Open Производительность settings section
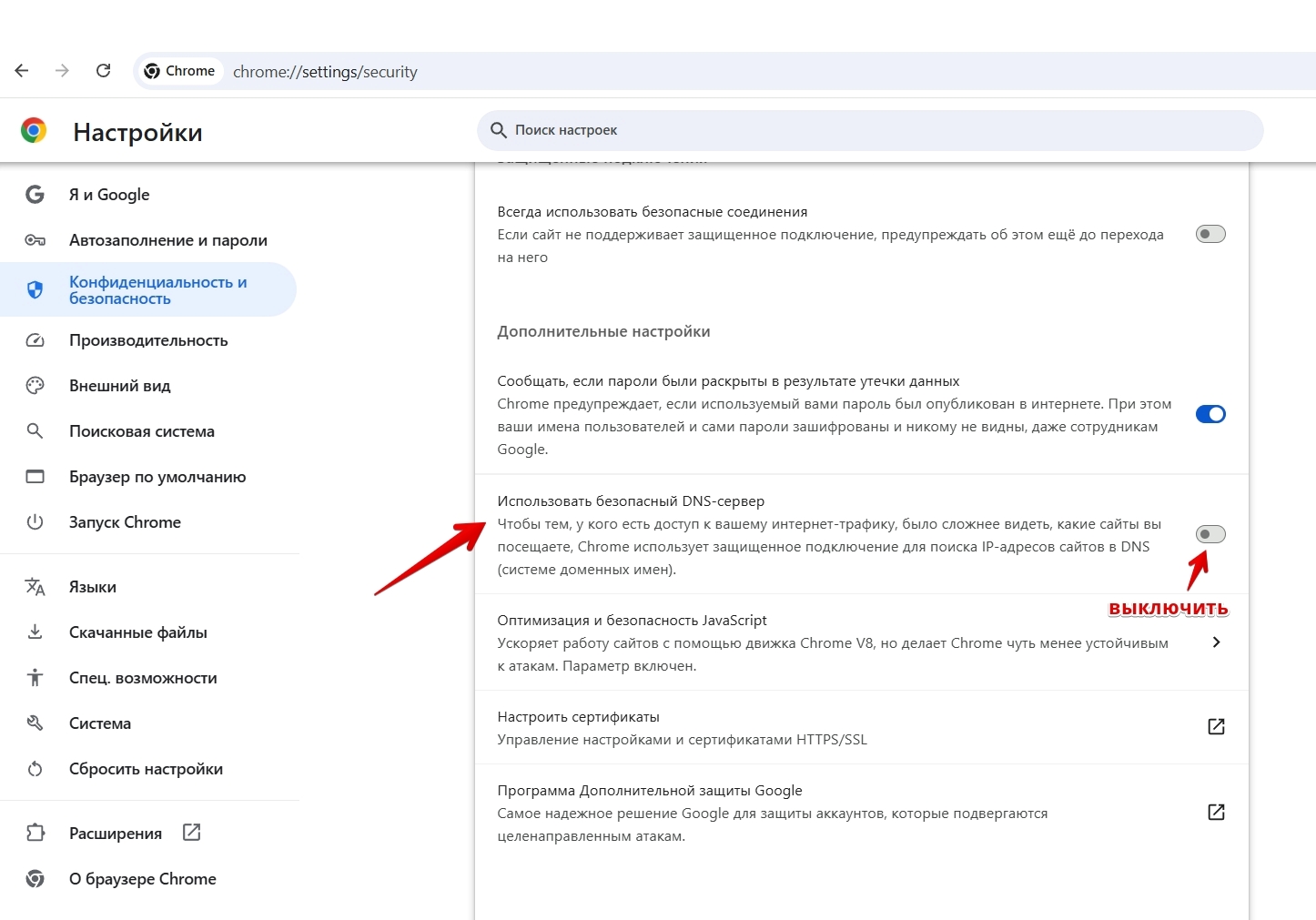Screen dimensions: 1316x920 [x=148, y=340]
